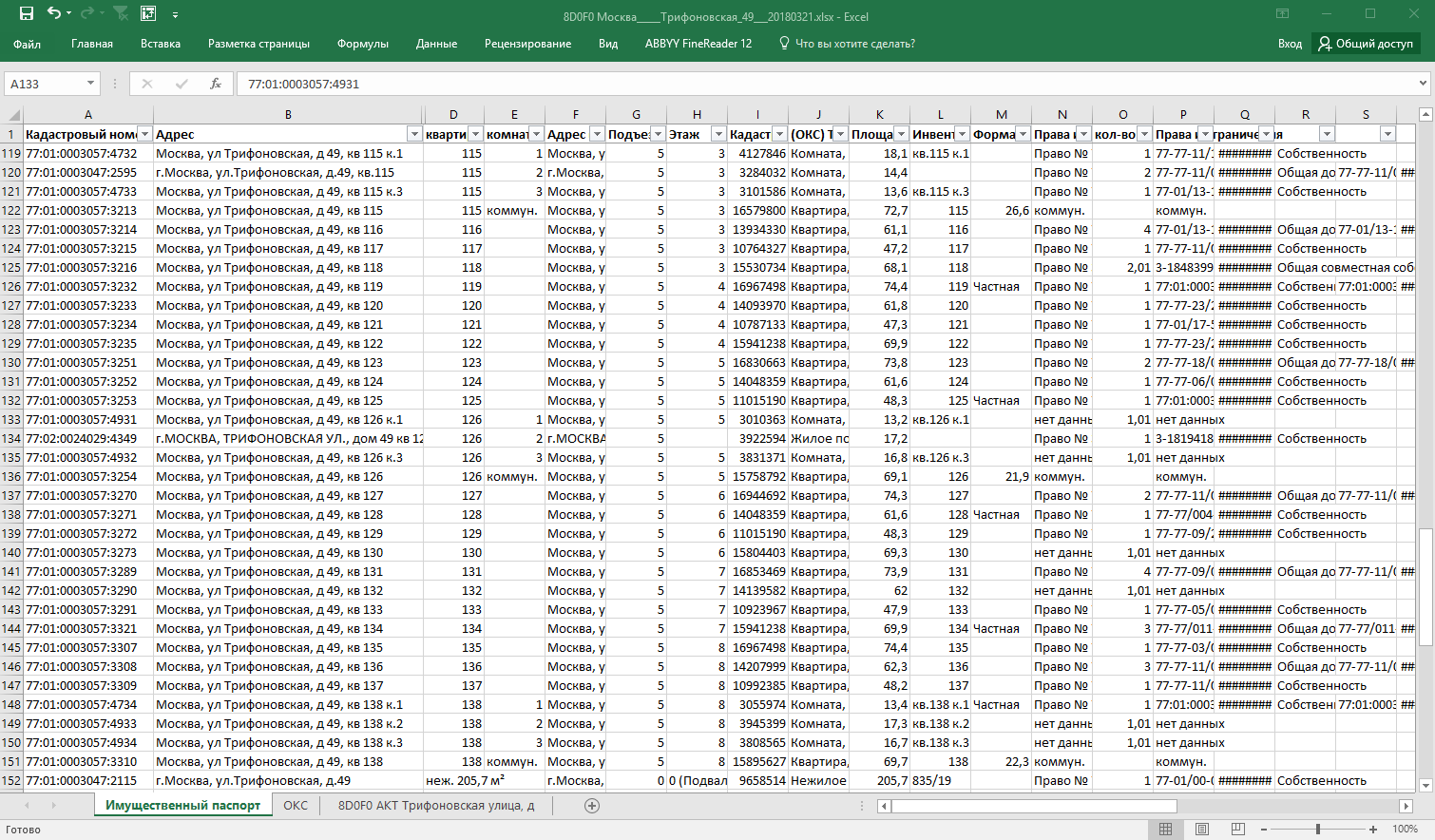
Task: Open the Формулы ribbon tab
Action: click(363, 44)
